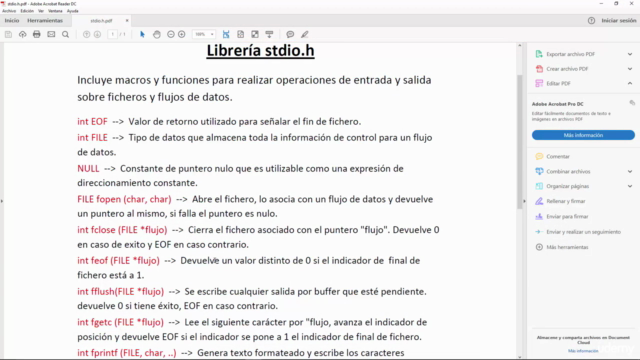Click the red text int fflush(FILE *flujo)
The width and height of the screenshot is (640, 360).
point(120,292)
